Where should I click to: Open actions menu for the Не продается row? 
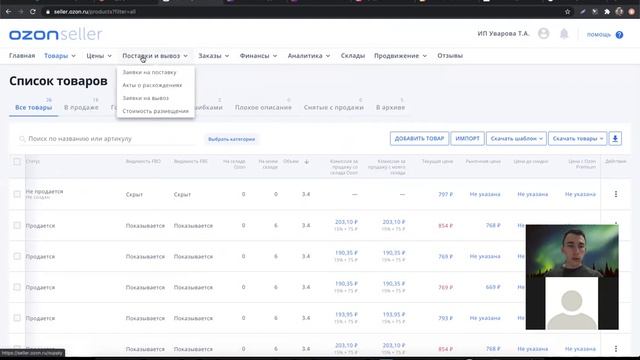pos(616,194)
